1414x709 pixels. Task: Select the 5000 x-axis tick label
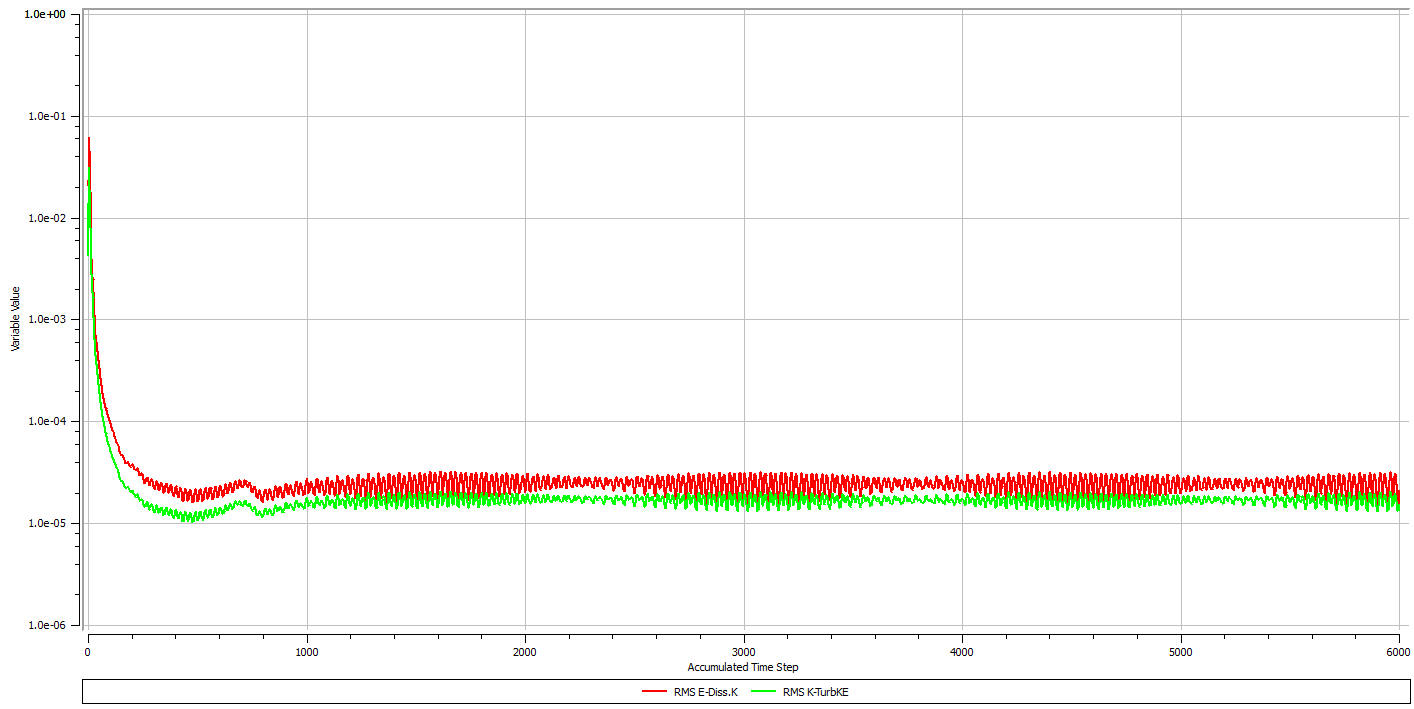pyautogui.click(x=1181, y=651)
